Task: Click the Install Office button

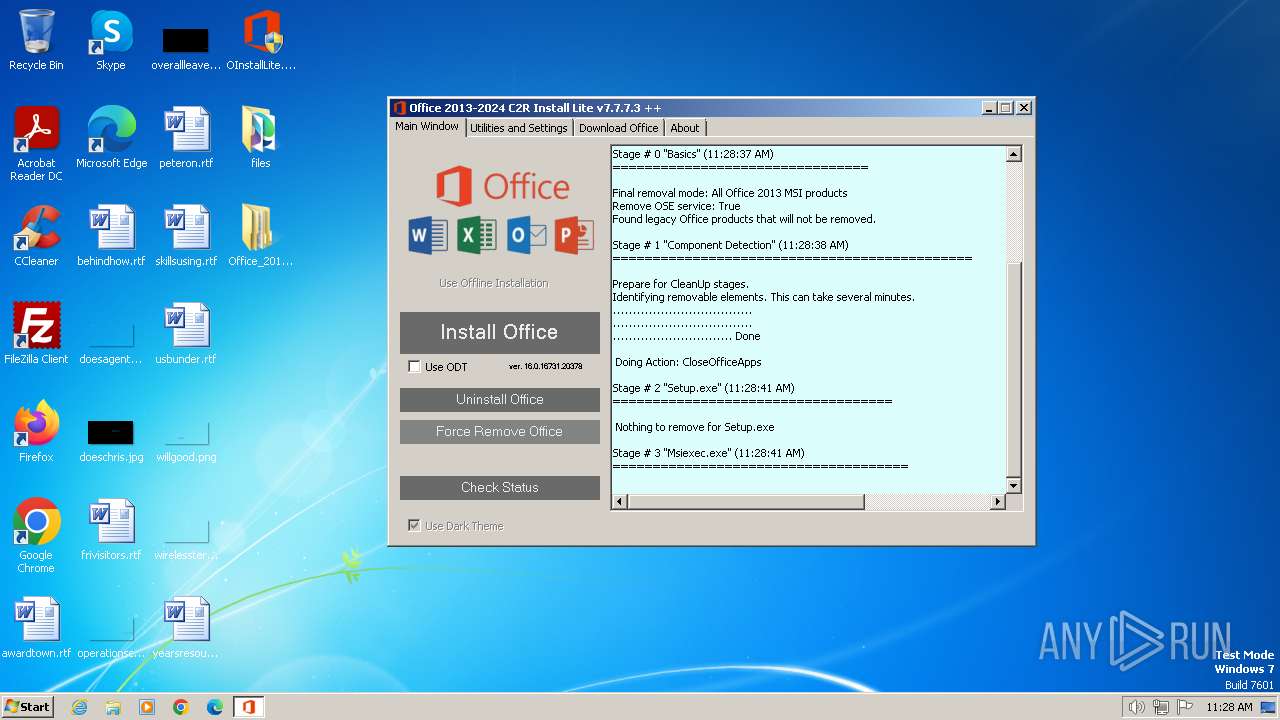Action: click(x=500, y=332)
